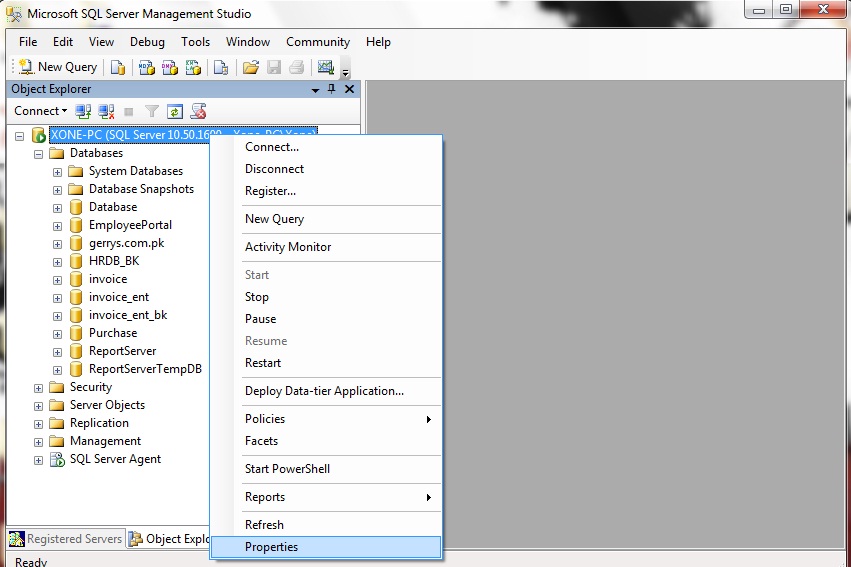This screenshot has width=851, height=567.
Task: Expand the gerrys.com.pk database
Action: [58, 244]
